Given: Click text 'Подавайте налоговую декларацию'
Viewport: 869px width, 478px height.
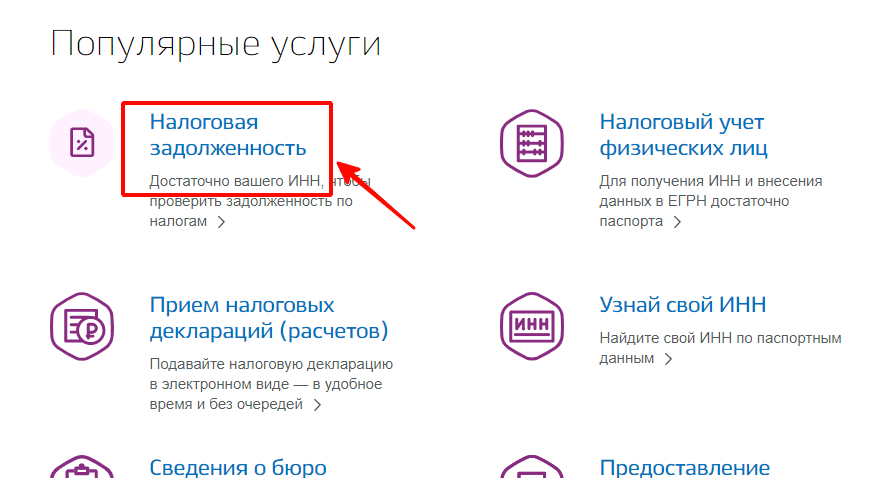Looking at the screenshot, I should click(271, 364).
